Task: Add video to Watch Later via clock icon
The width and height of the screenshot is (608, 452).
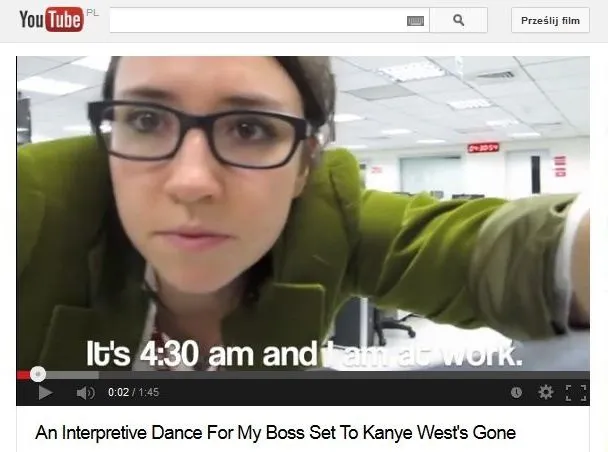Action: pos(516,393)
